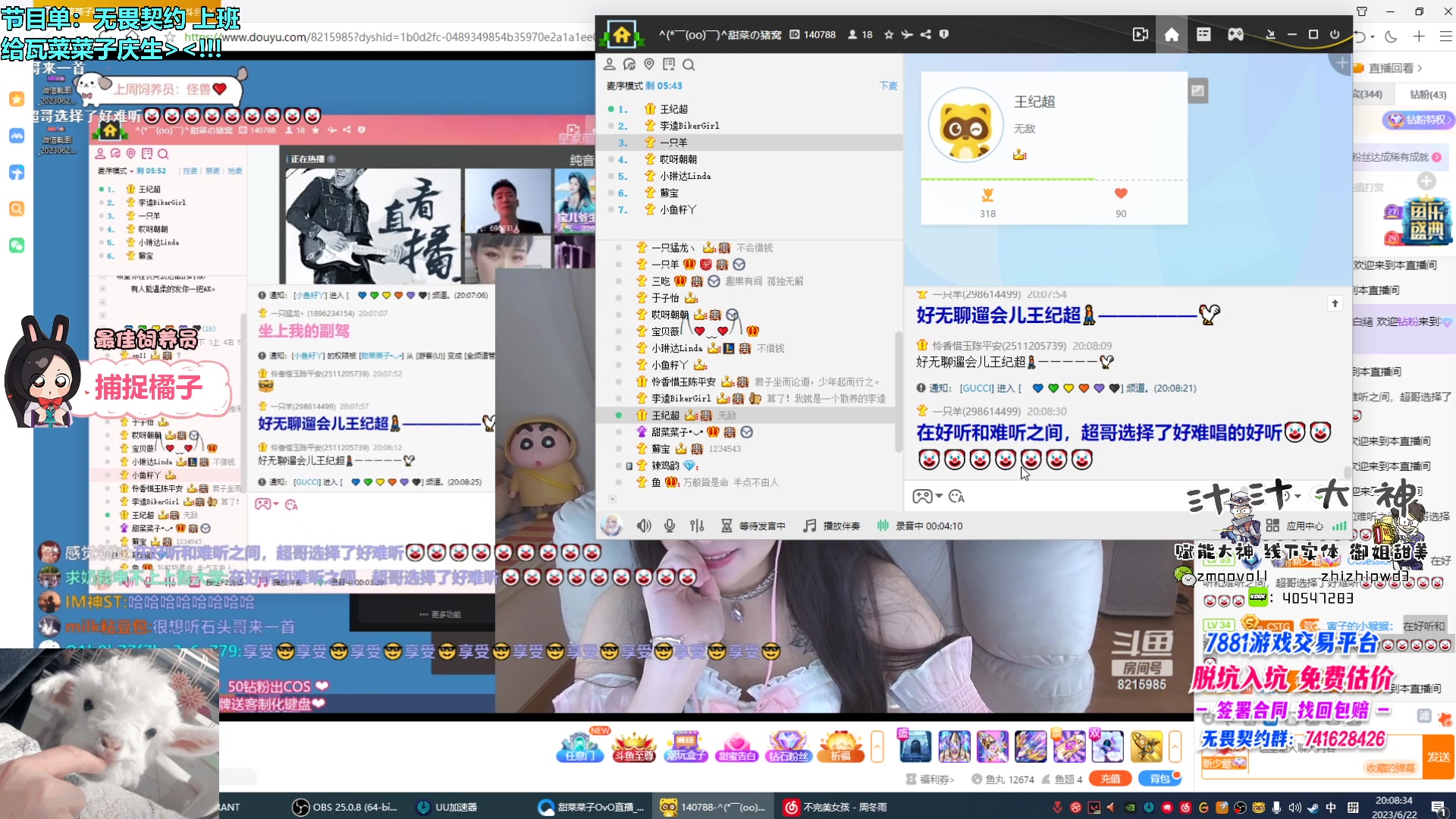Toggle the 录音中 recording indicator
The height and width of the screenshot is (819, 1456).
coord(920,526)
